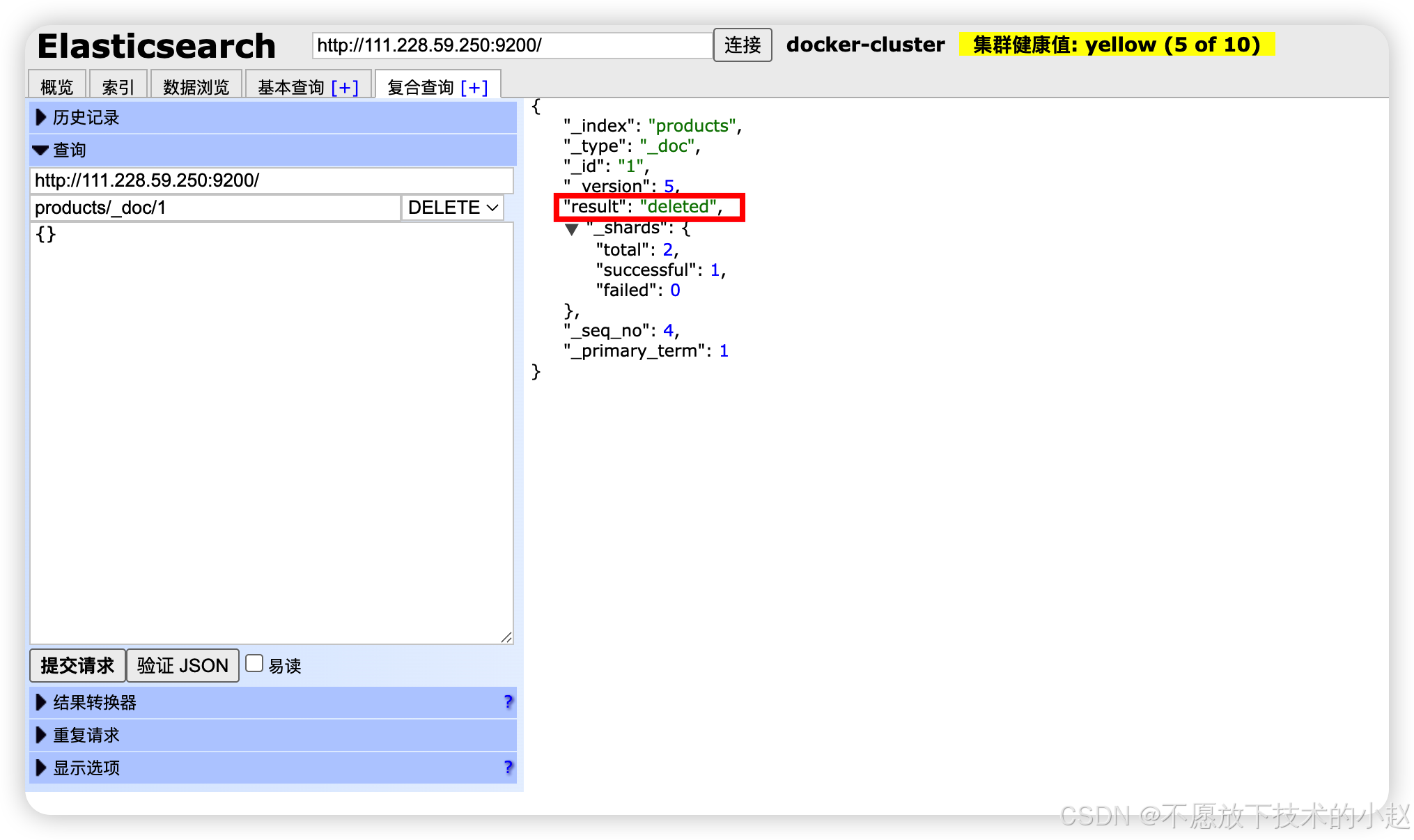Go to the 索引 indices tab
Image resolution: width=1414 pixels, height=840 pixels.
coord(118,87)
